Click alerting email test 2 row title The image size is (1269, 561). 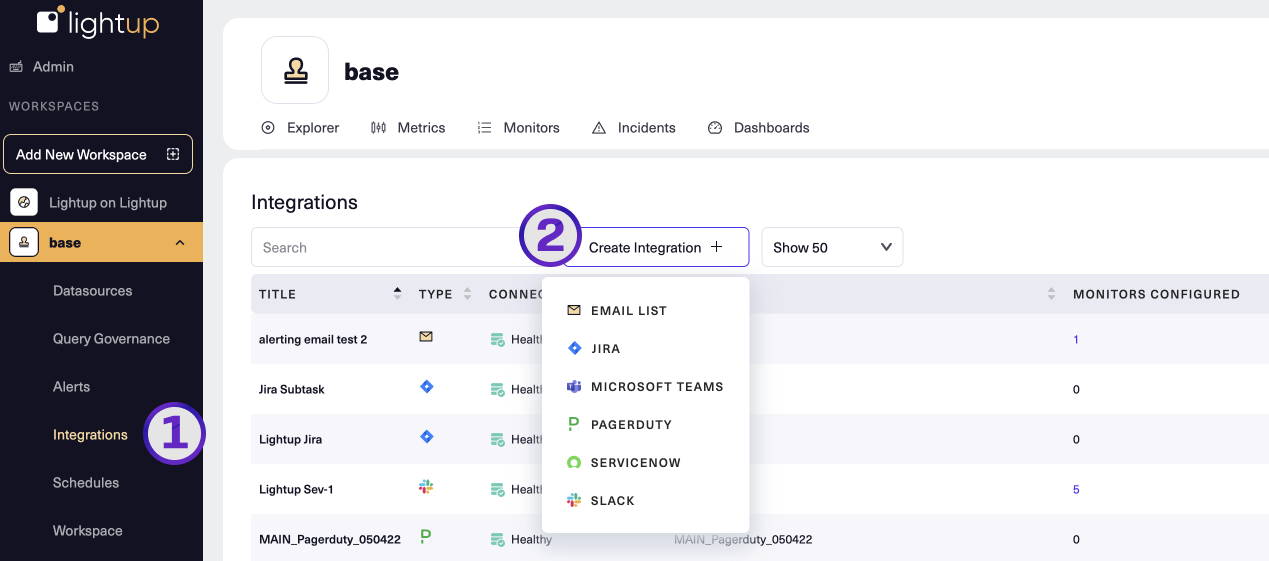tap(313, 339)
